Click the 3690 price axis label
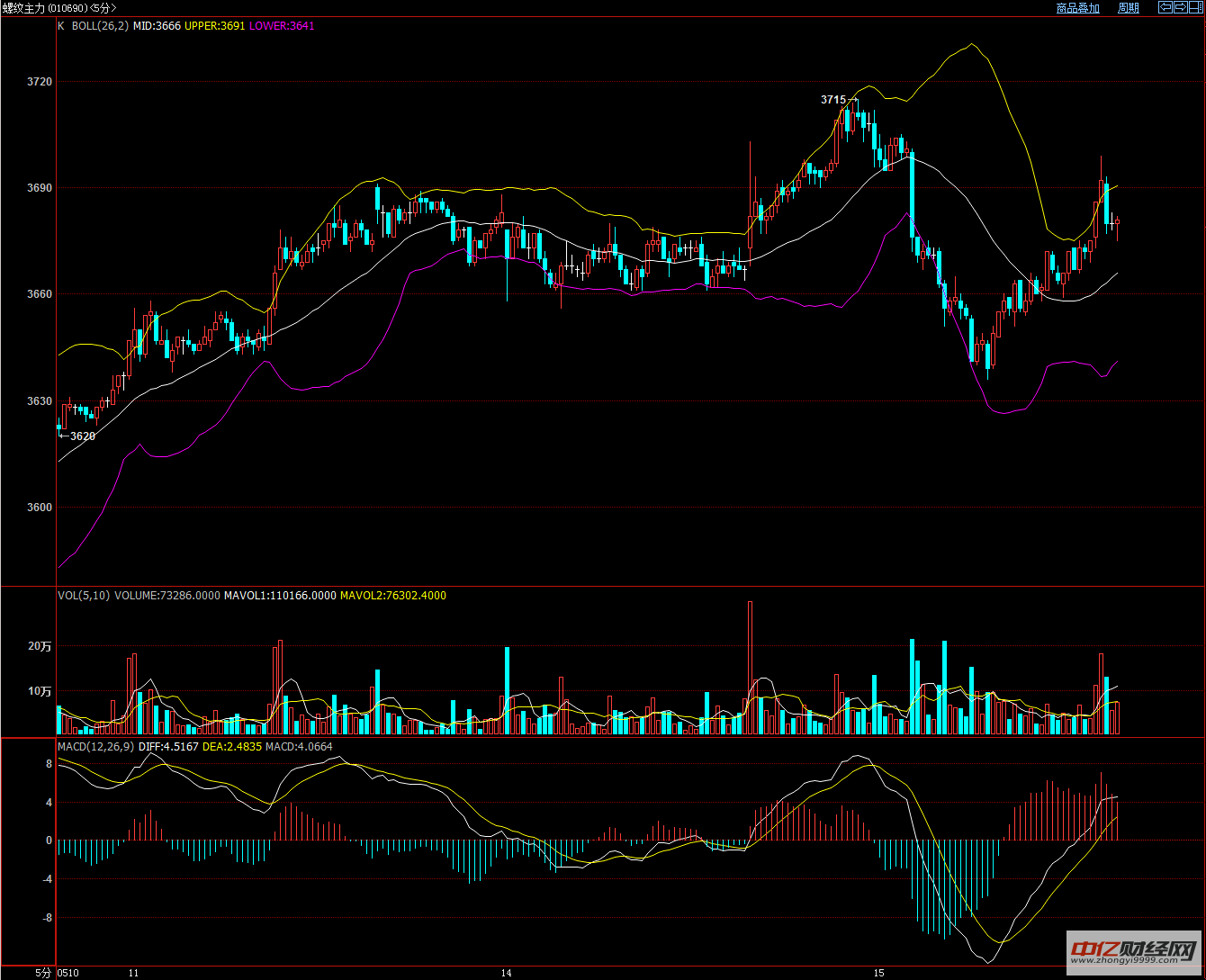Image resolution: width=1206 pixels, height=980 pixels. (40, 188)
